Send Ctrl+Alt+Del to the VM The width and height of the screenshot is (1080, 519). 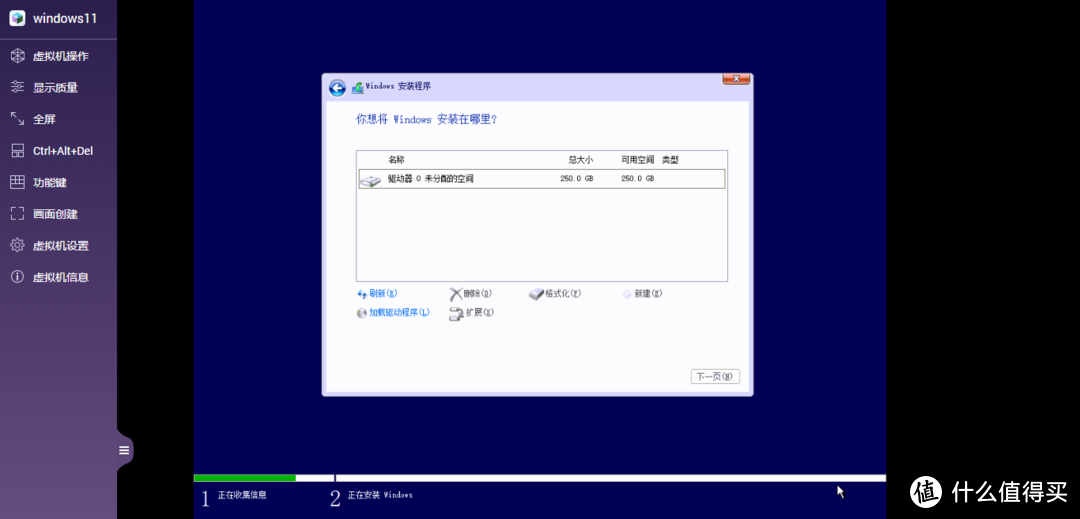62,151
